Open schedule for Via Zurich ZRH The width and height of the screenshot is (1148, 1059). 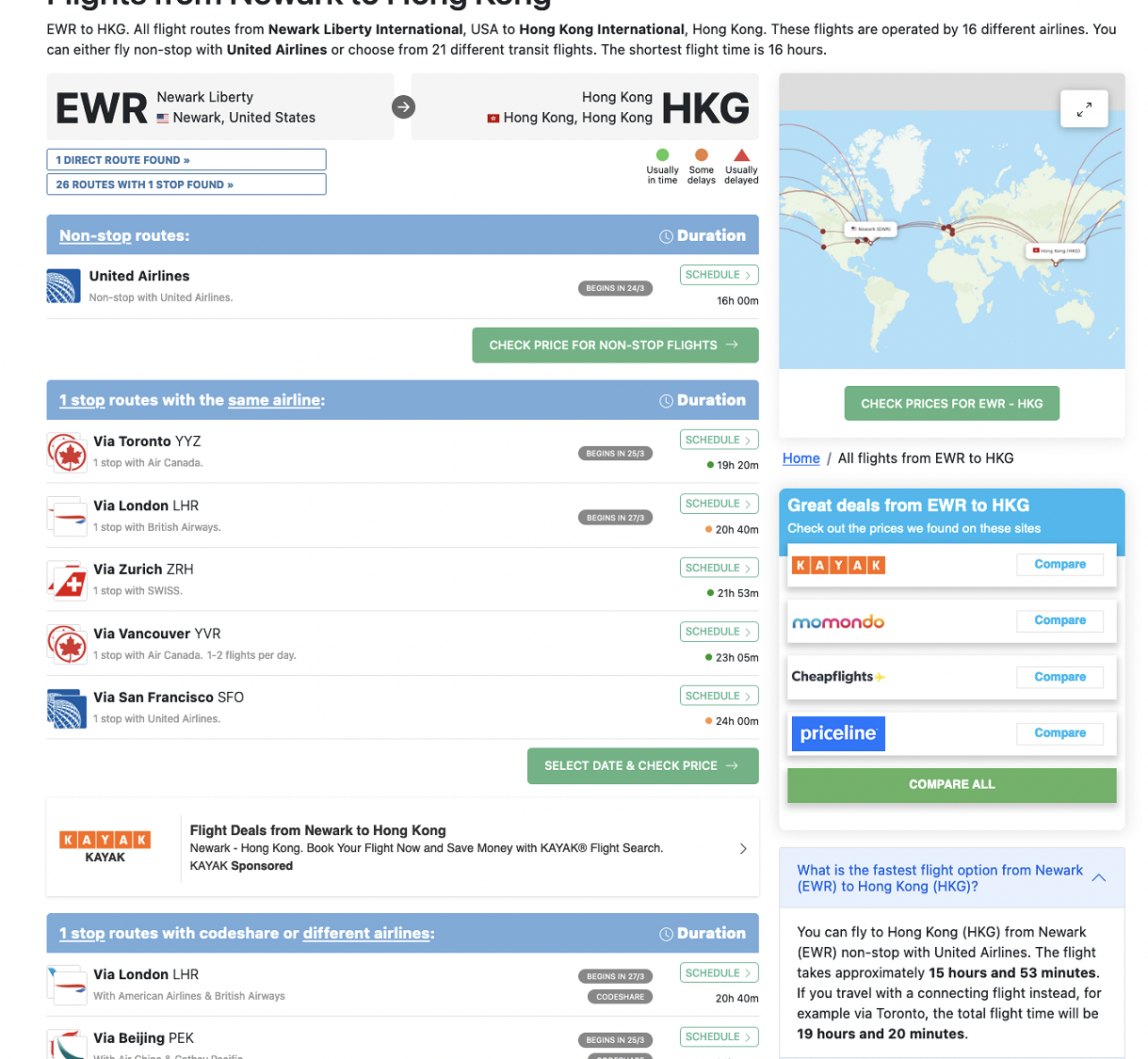[x=719, y=568]
